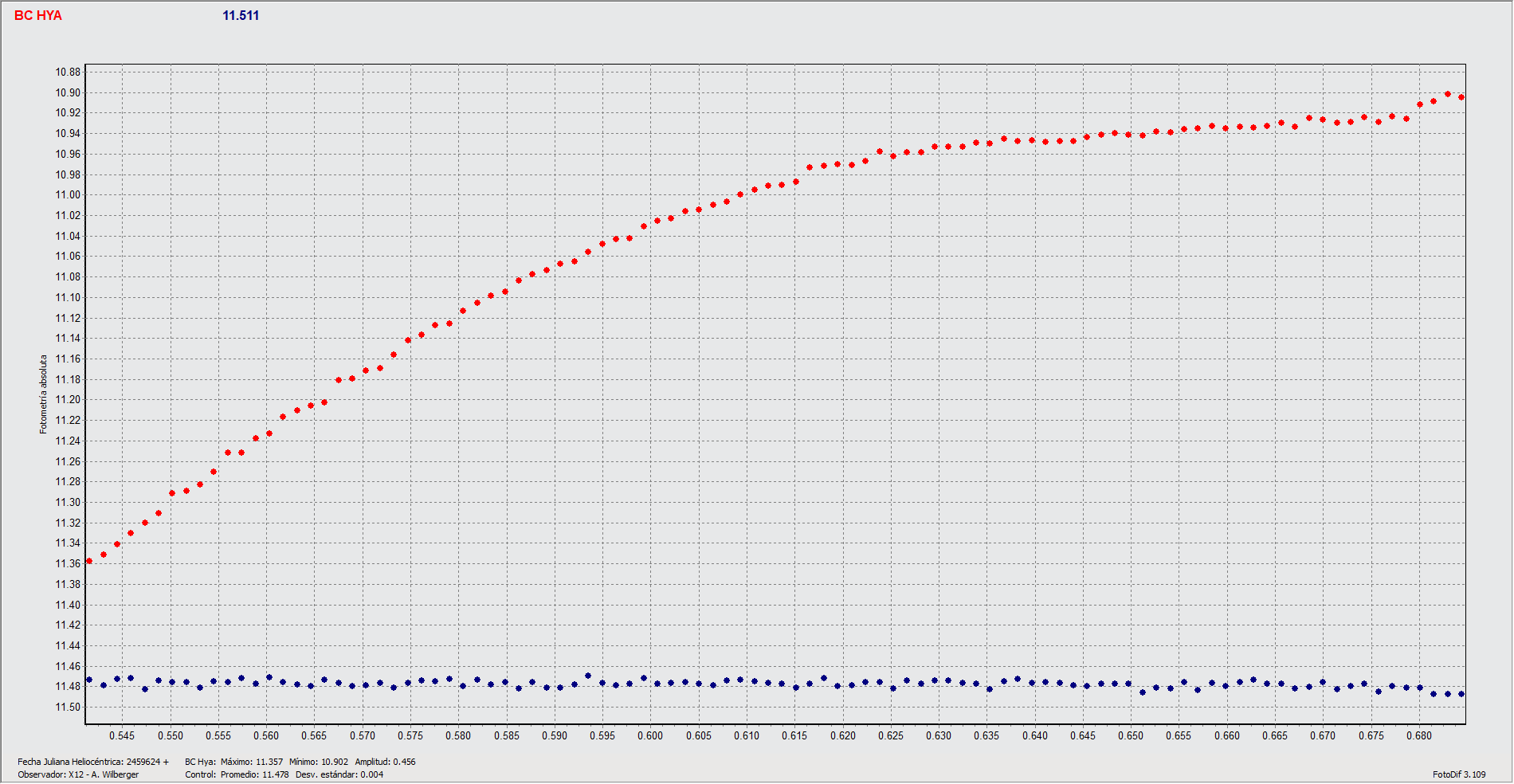Click the 0.680 label on the x-axis
The height and width of the screenshot is (784, 1514).
pos(1419,736)
